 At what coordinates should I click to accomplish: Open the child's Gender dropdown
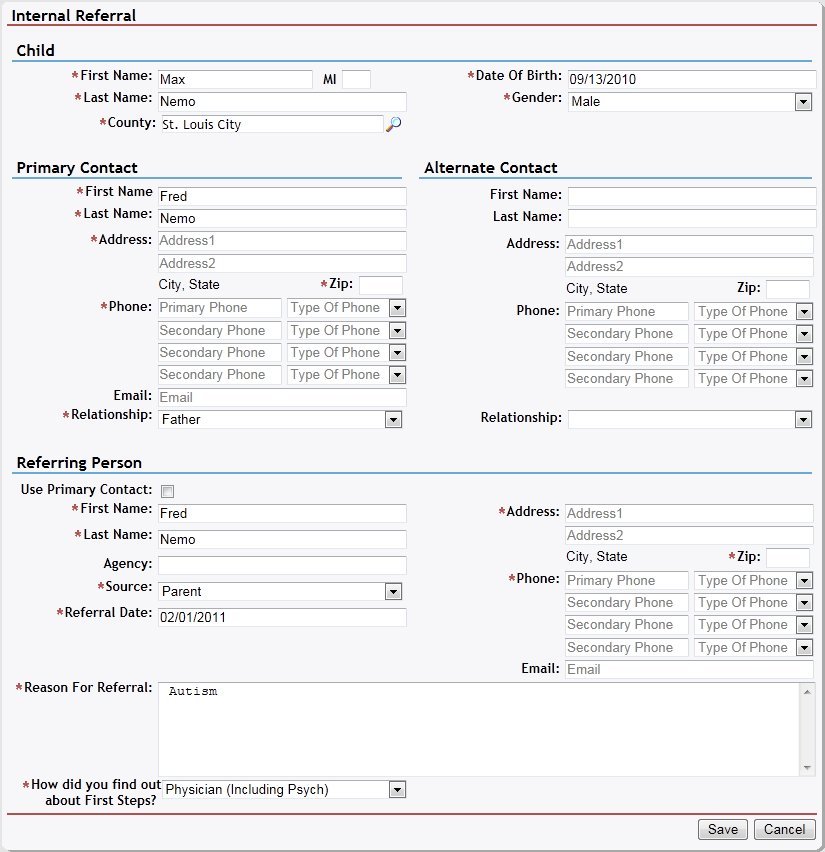[x=802, y=102]
